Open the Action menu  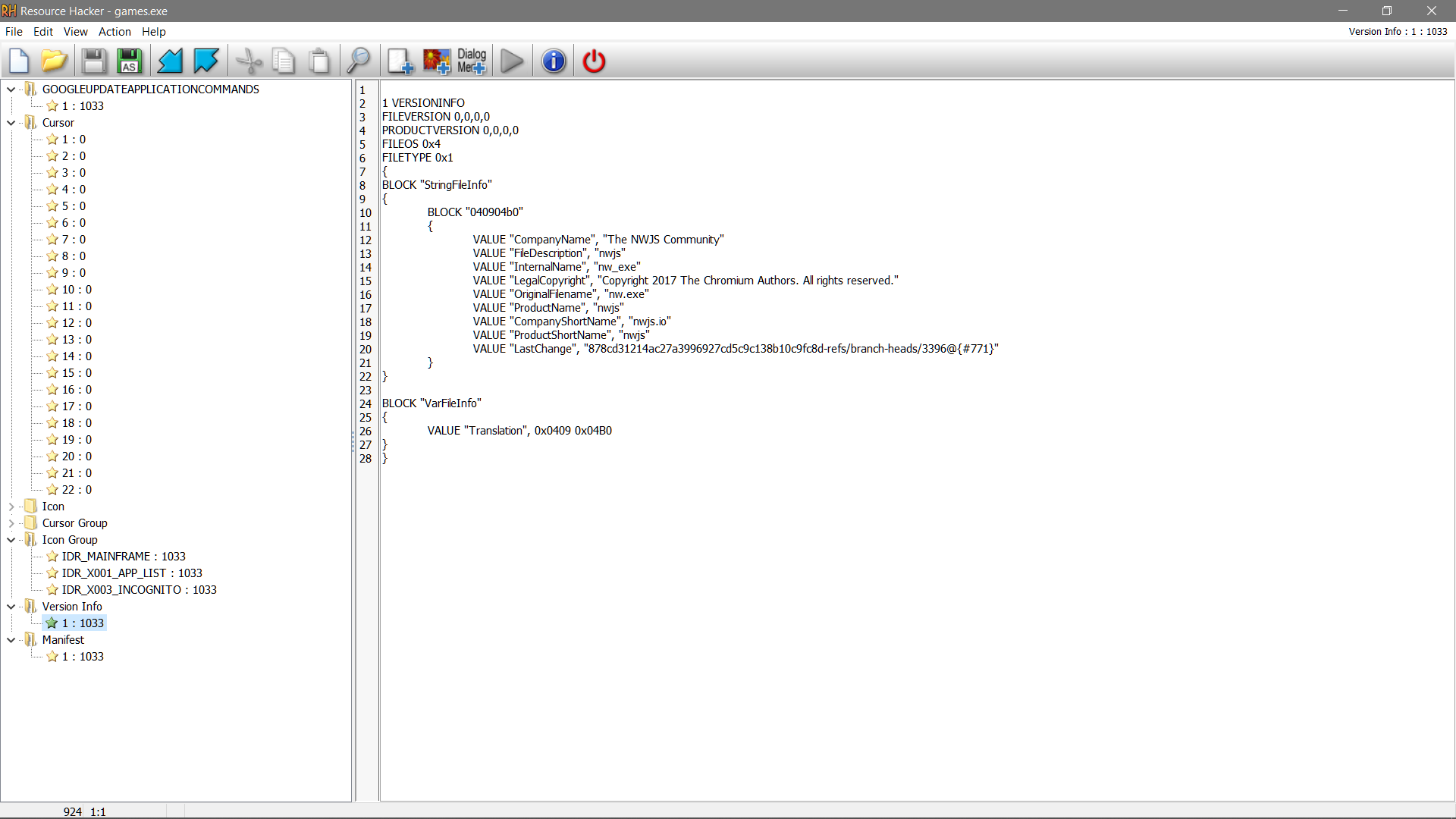115,32
